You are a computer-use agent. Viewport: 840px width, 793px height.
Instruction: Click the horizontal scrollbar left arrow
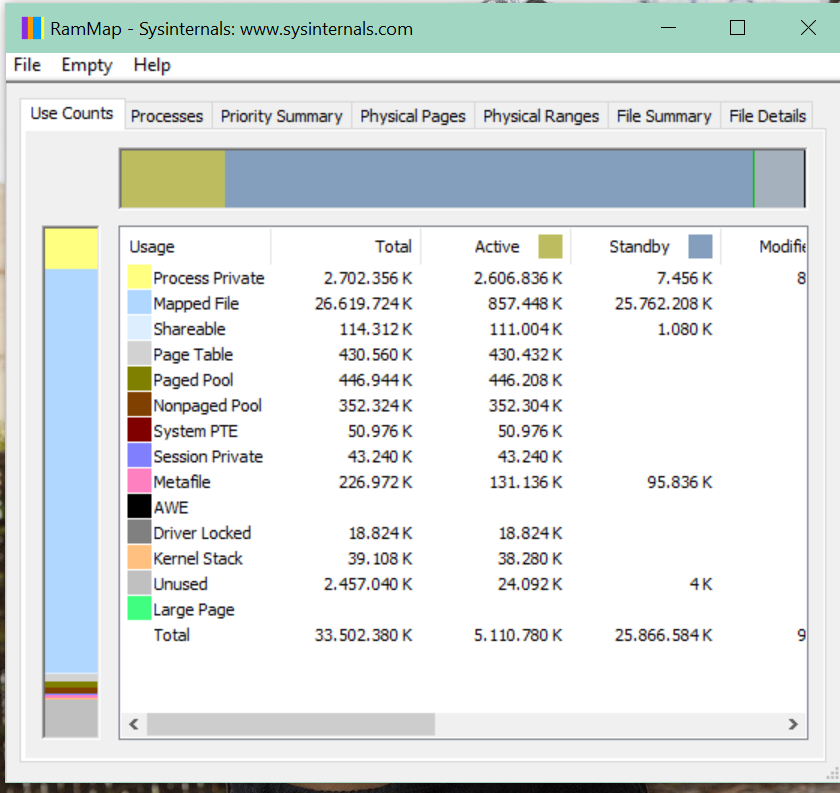click(134, 724)
